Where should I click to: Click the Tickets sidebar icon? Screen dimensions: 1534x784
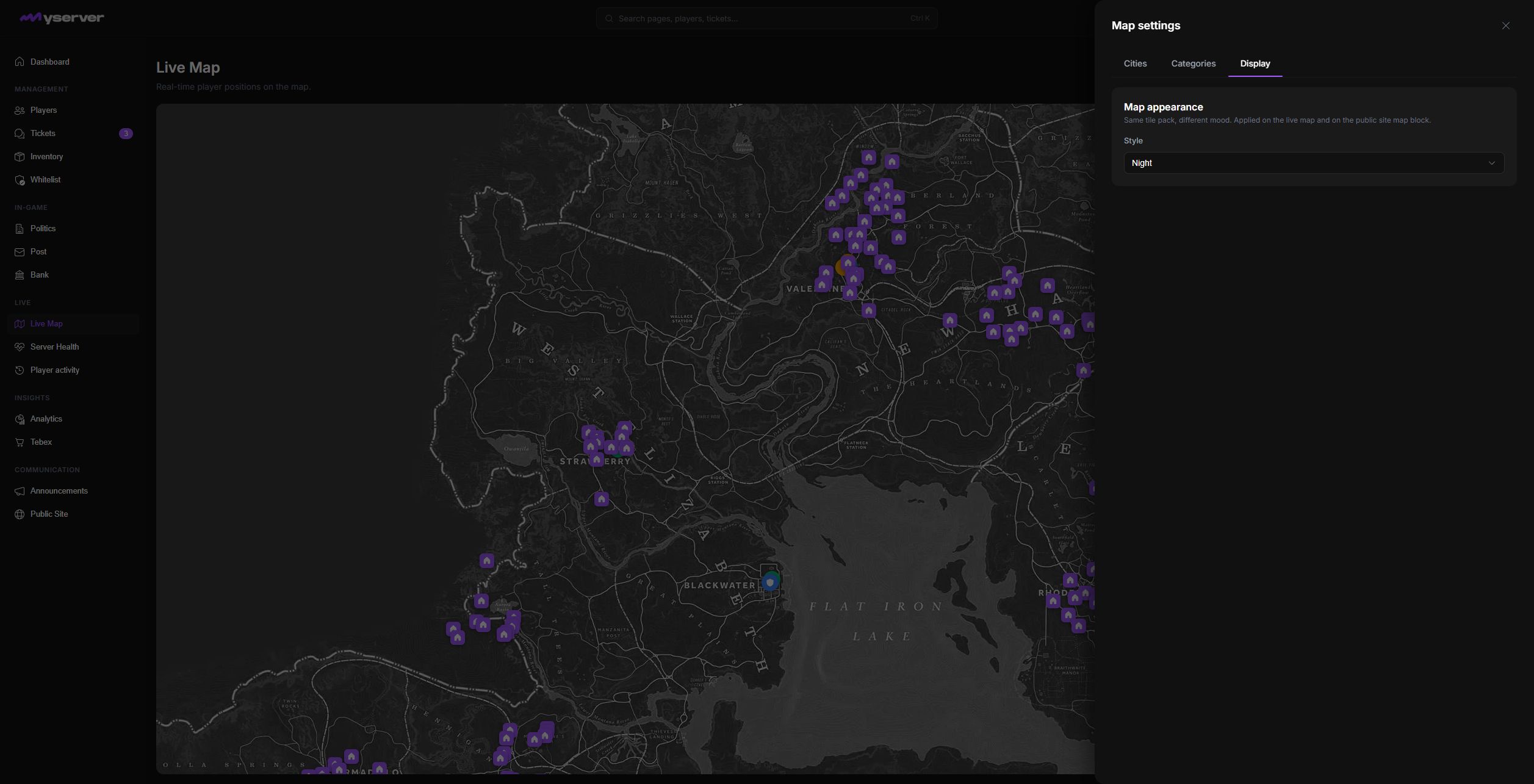pyautogui.click(x=20, y=134)
